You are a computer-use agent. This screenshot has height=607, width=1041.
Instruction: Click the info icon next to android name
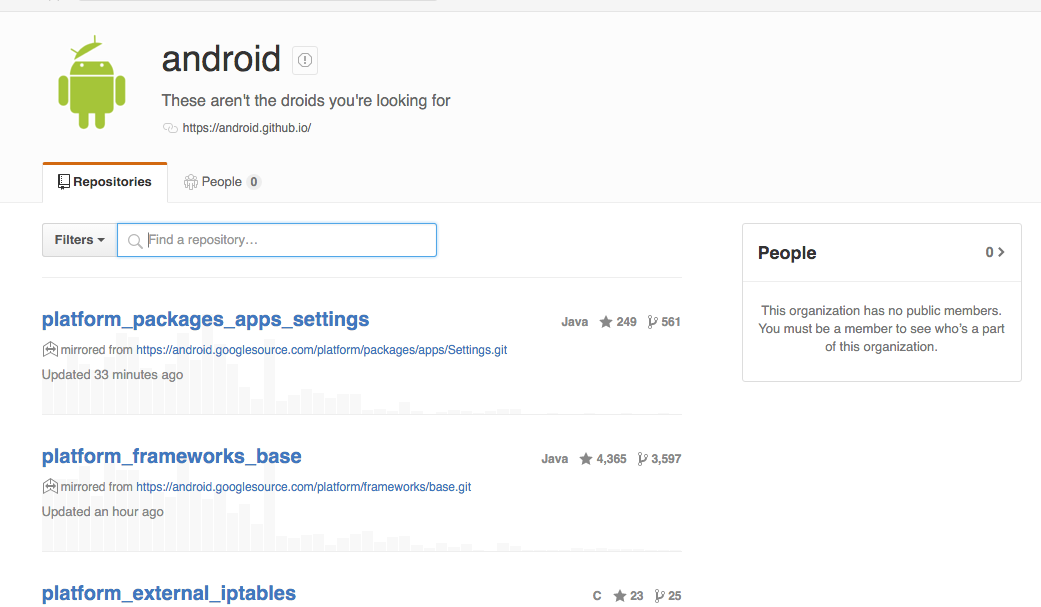303,60
